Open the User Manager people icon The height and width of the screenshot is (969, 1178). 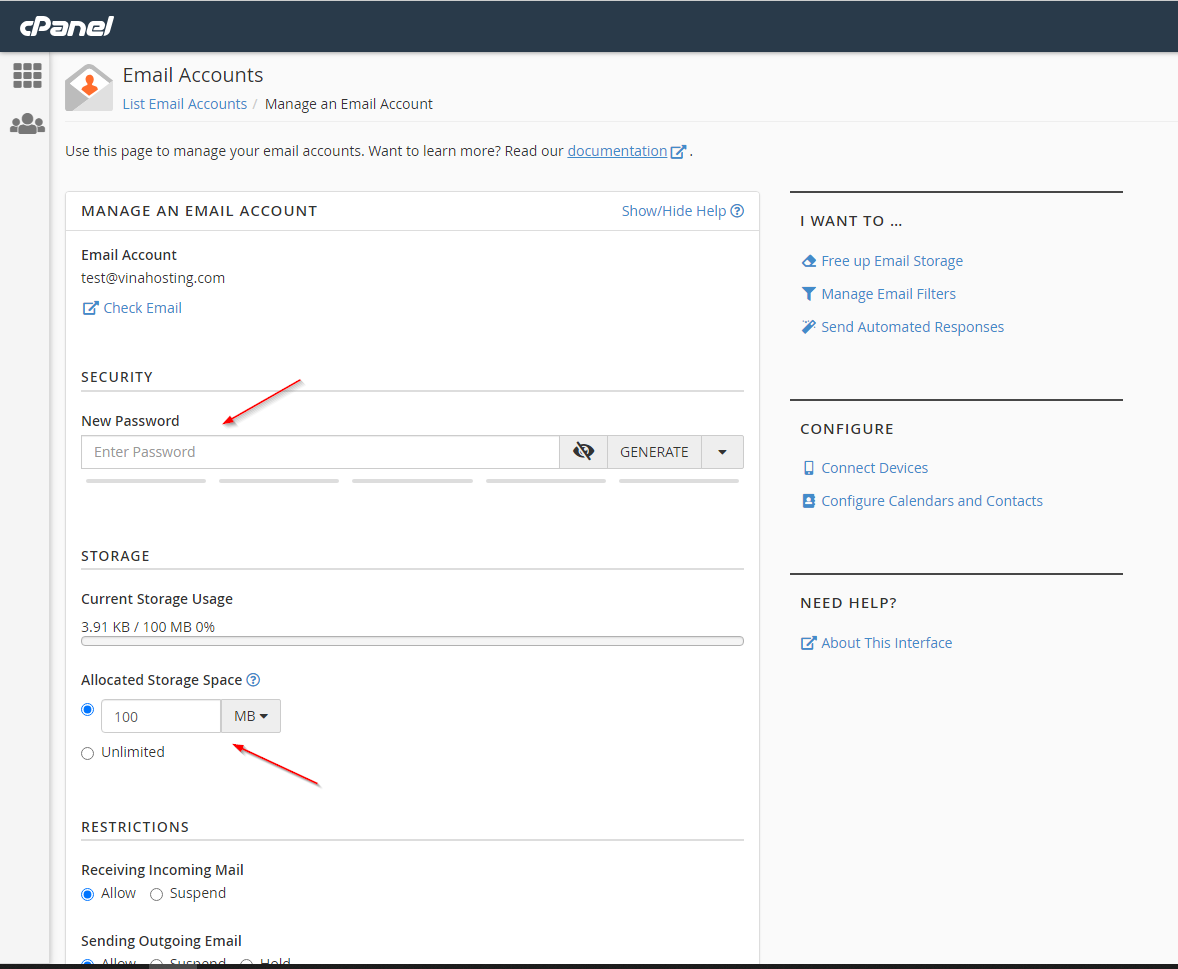pyautogui.click(x=27, y=124)
